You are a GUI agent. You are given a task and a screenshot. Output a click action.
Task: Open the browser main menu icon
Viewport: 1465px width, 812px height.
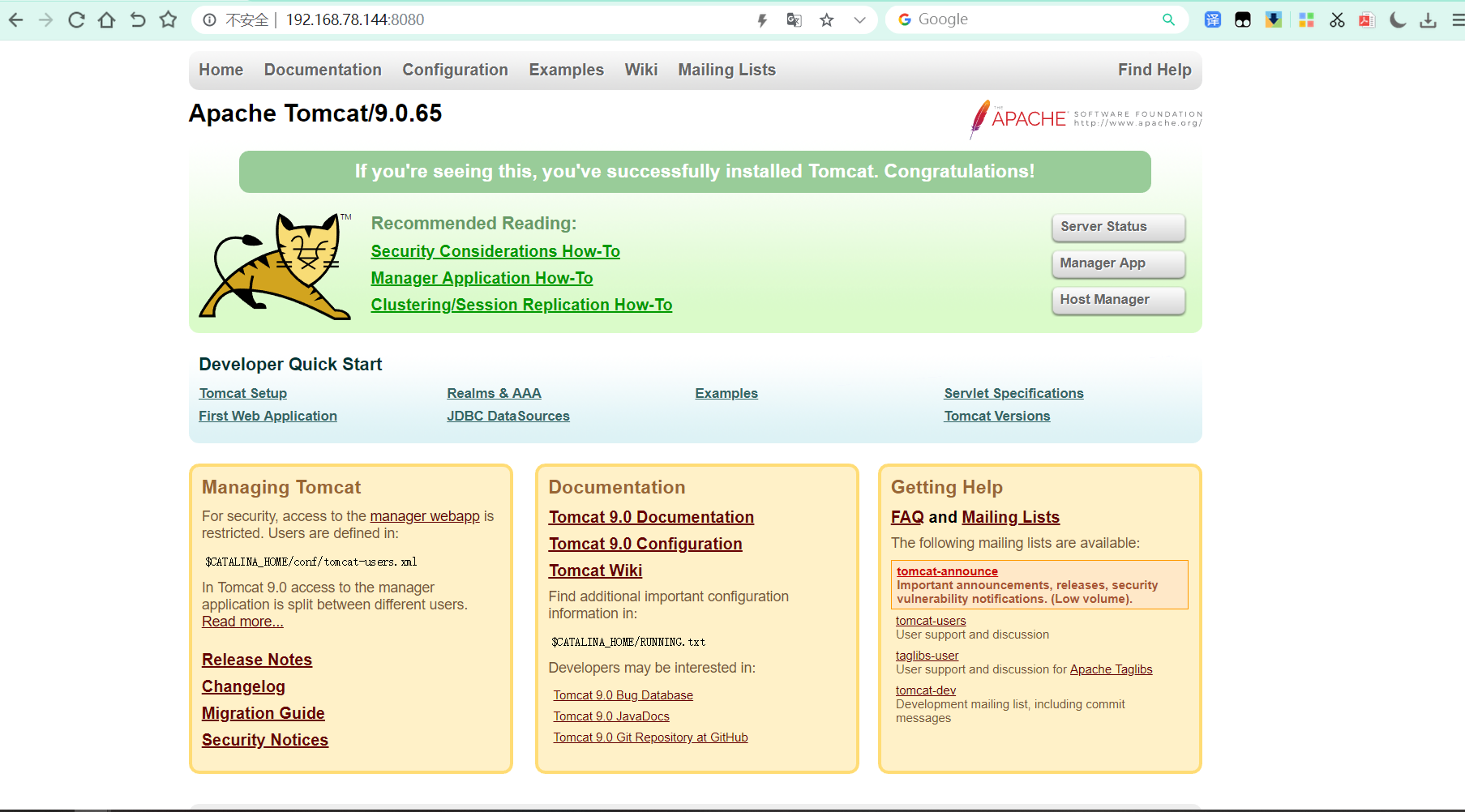[x=1458, y=20]
